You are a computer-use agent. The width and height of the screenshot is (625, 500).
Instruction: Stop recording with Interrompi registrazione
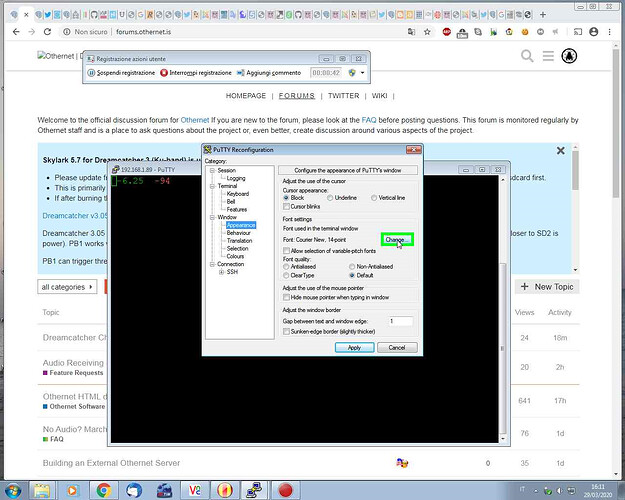click(x=196, y=73)
